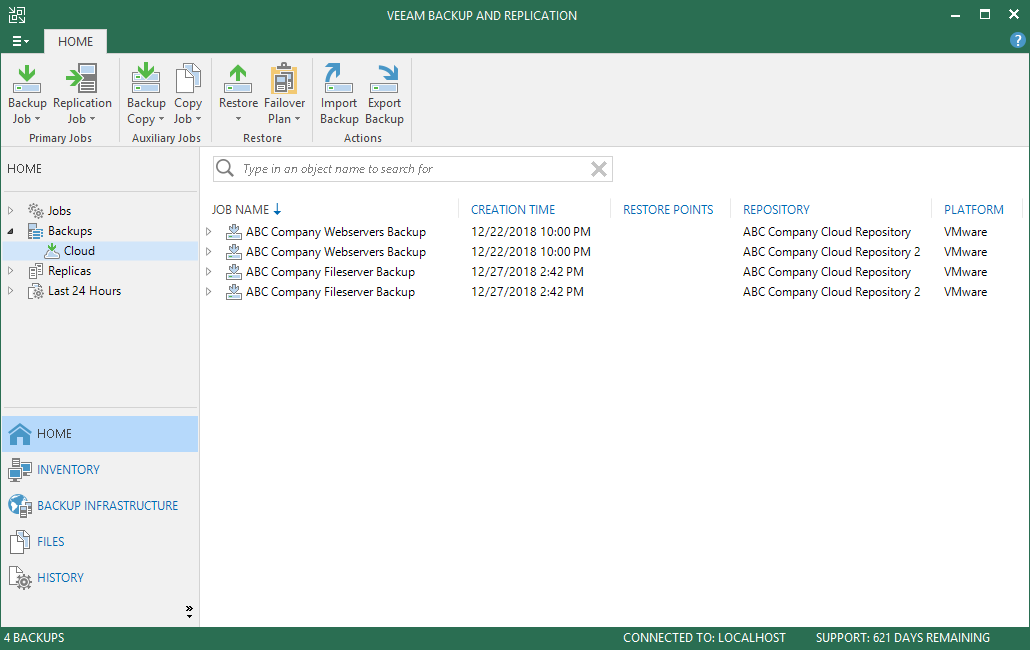Click the HISTORY gear document icon
The height and width of the screenshot is (650, 1030).
pyautogui.click(x=20, y=578)
